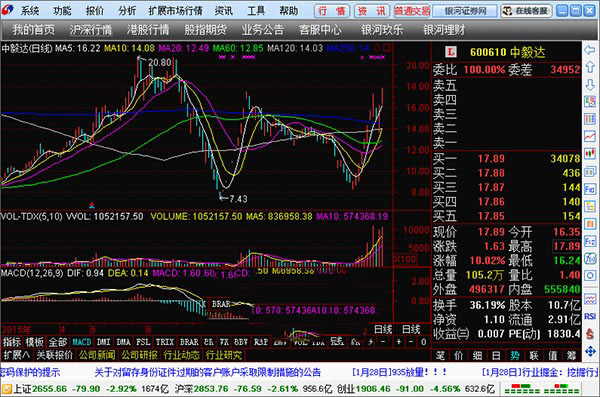Click the 0 reset button beside indicator tabs

(x=424, y=342)
